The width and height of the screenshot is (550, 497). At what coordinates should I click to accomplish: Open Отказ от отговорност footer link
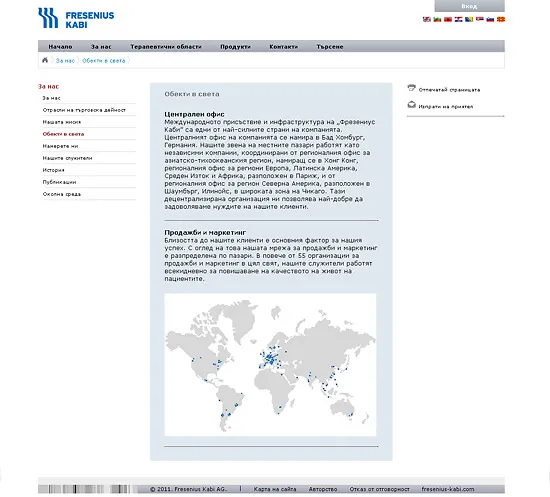(380, 489)
